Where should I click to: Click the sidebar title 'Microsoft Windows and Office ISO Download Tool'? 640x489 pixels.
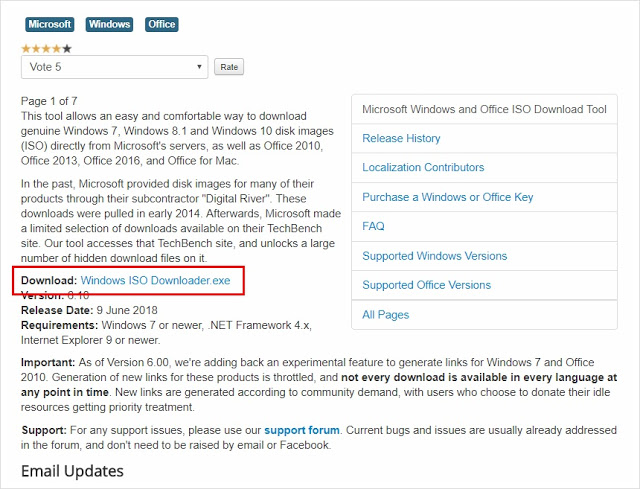click(484, 109)
